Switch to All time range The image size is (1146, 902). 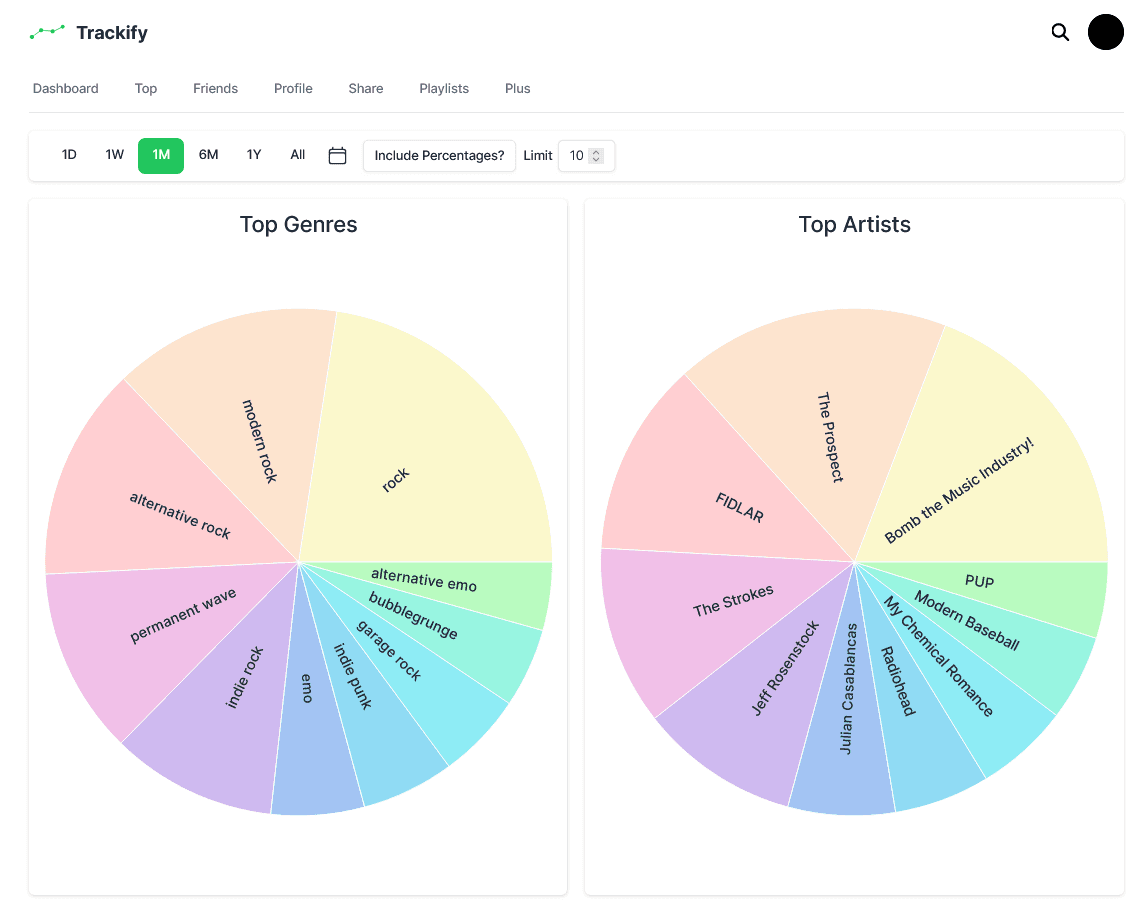[x=297, y=155]
